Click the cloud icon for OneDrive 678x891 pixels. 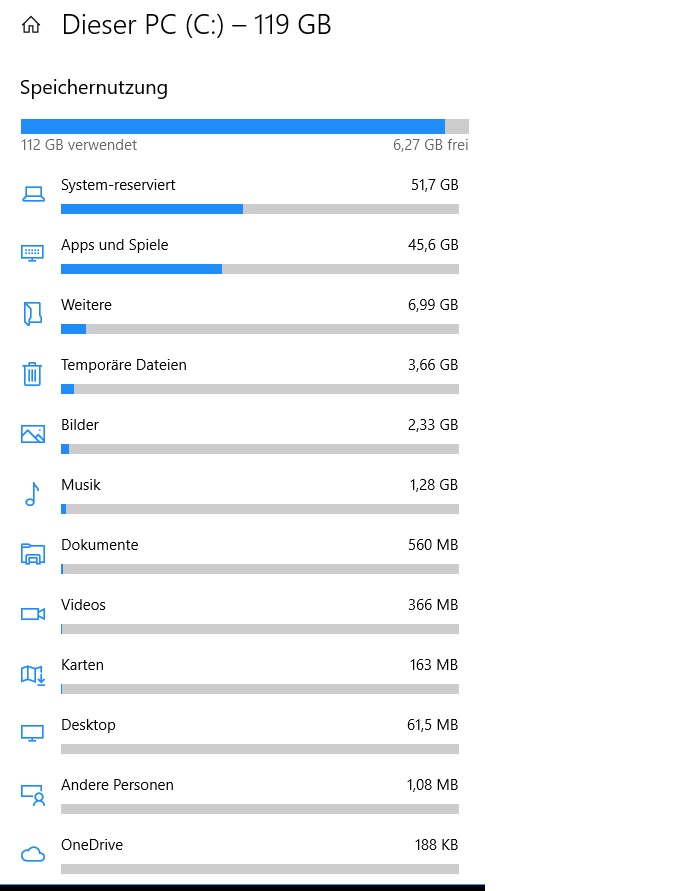[x=33, y=854]
